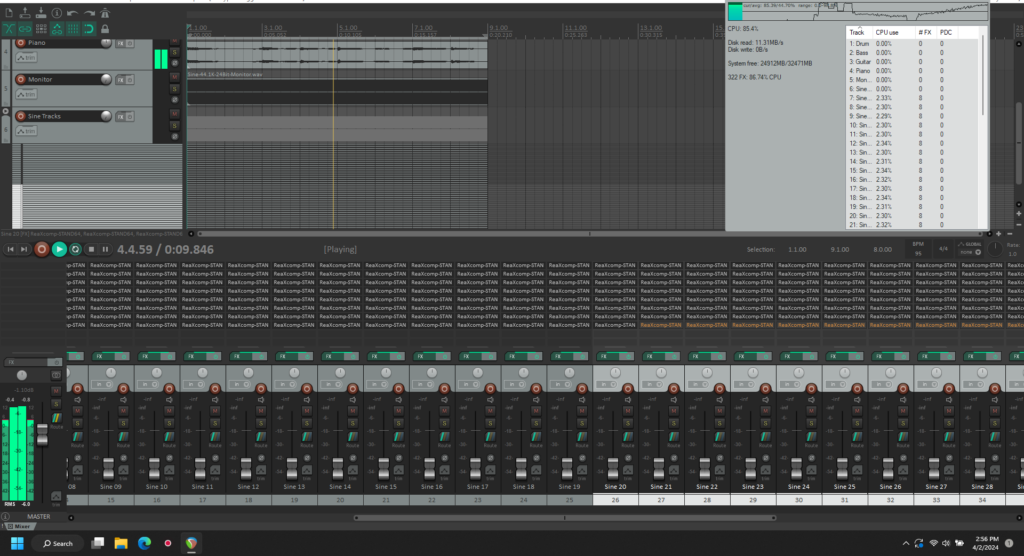Viewport: 1024px width, 556px height.
Task: Open master track Route button
Action: 56,419
